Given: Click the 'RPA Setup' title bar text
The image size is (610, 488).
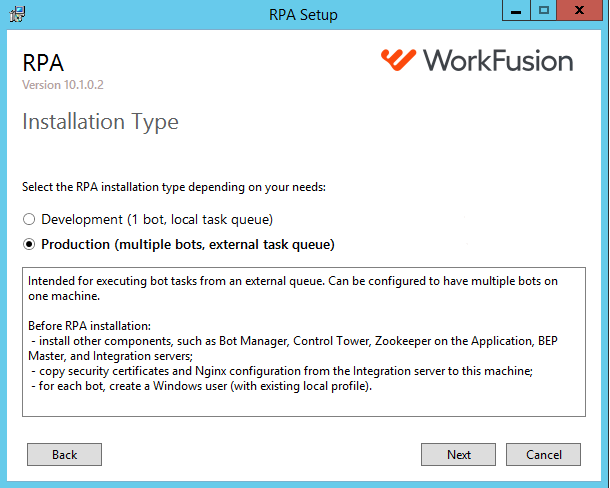Looking at the screenshot, I should (303, 15).
